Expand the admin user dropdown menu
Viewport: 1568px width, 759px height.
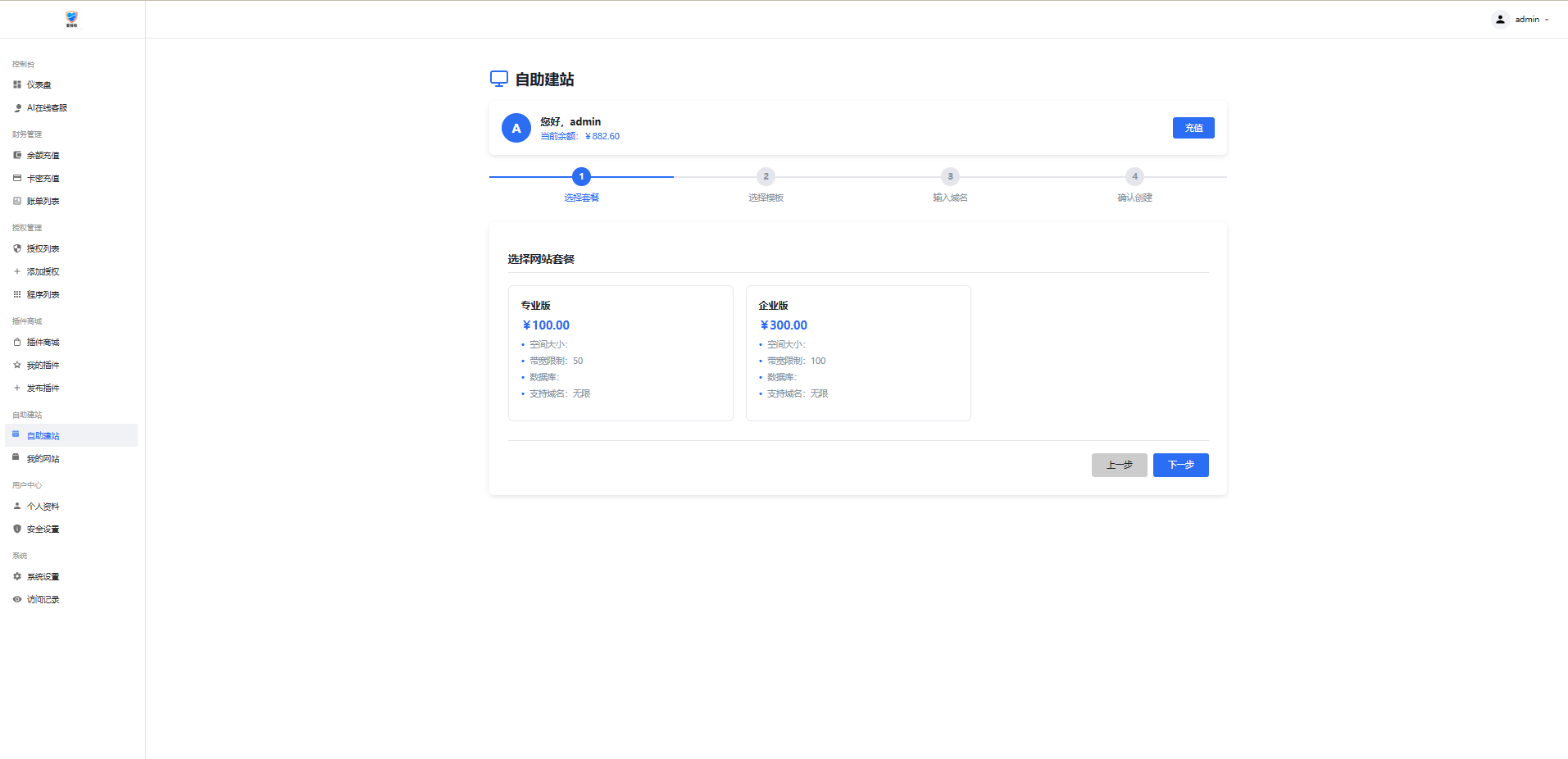click(x=1521, y=20)
